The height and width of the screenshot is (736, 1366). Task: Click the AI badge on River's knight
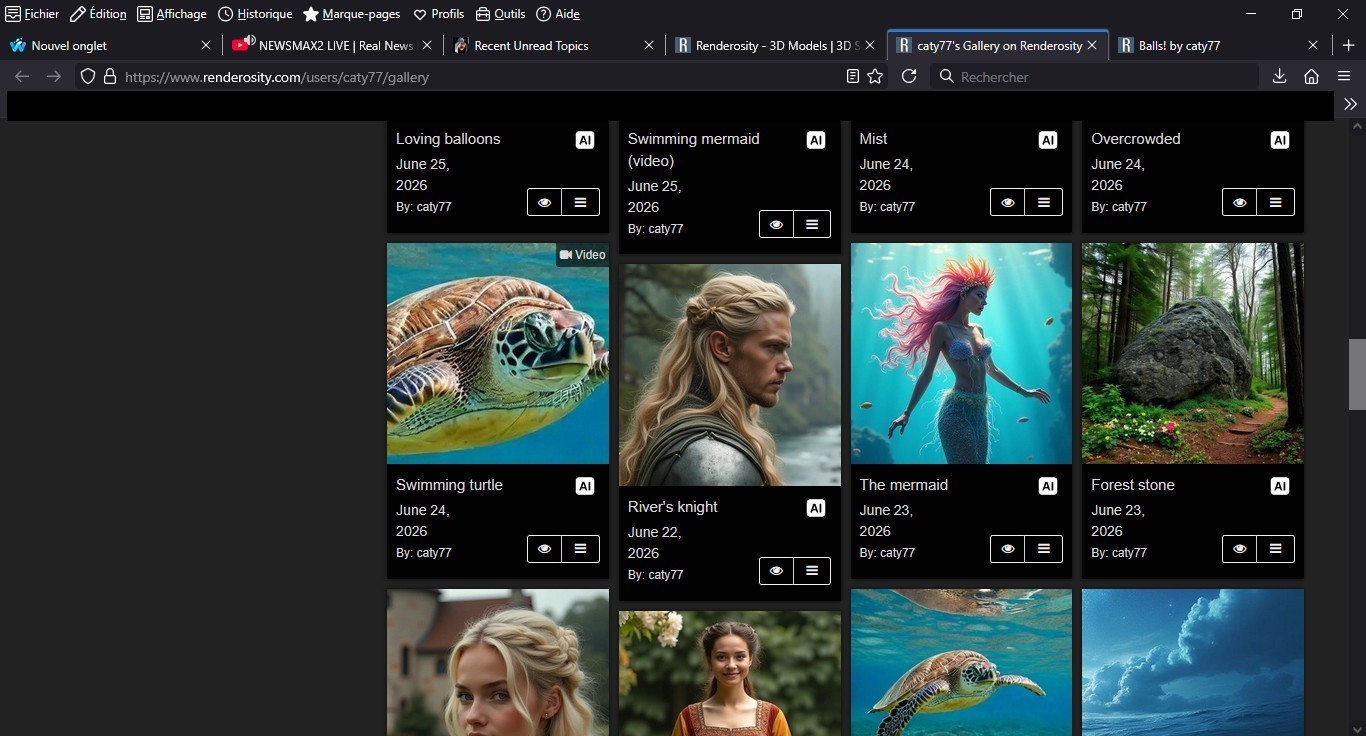(x=816, y=508)
